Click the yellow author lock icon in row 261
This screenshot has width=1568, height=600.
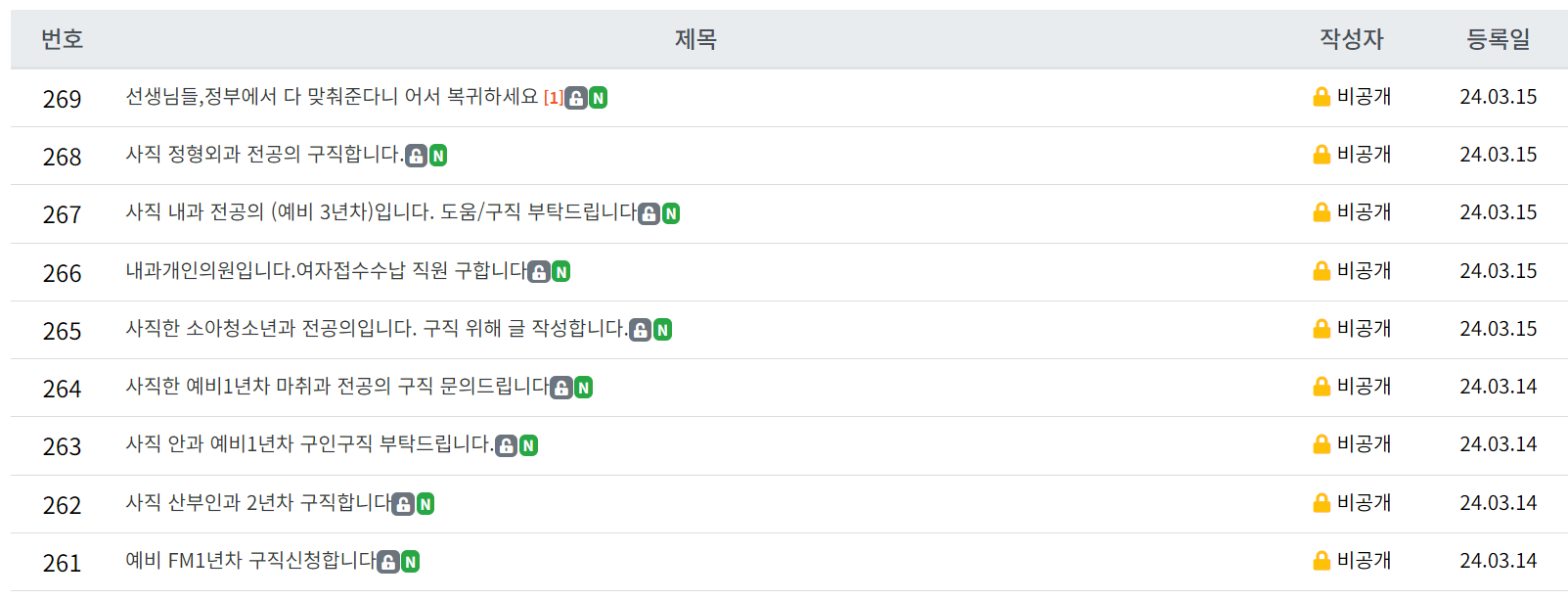pos(1322,561)
